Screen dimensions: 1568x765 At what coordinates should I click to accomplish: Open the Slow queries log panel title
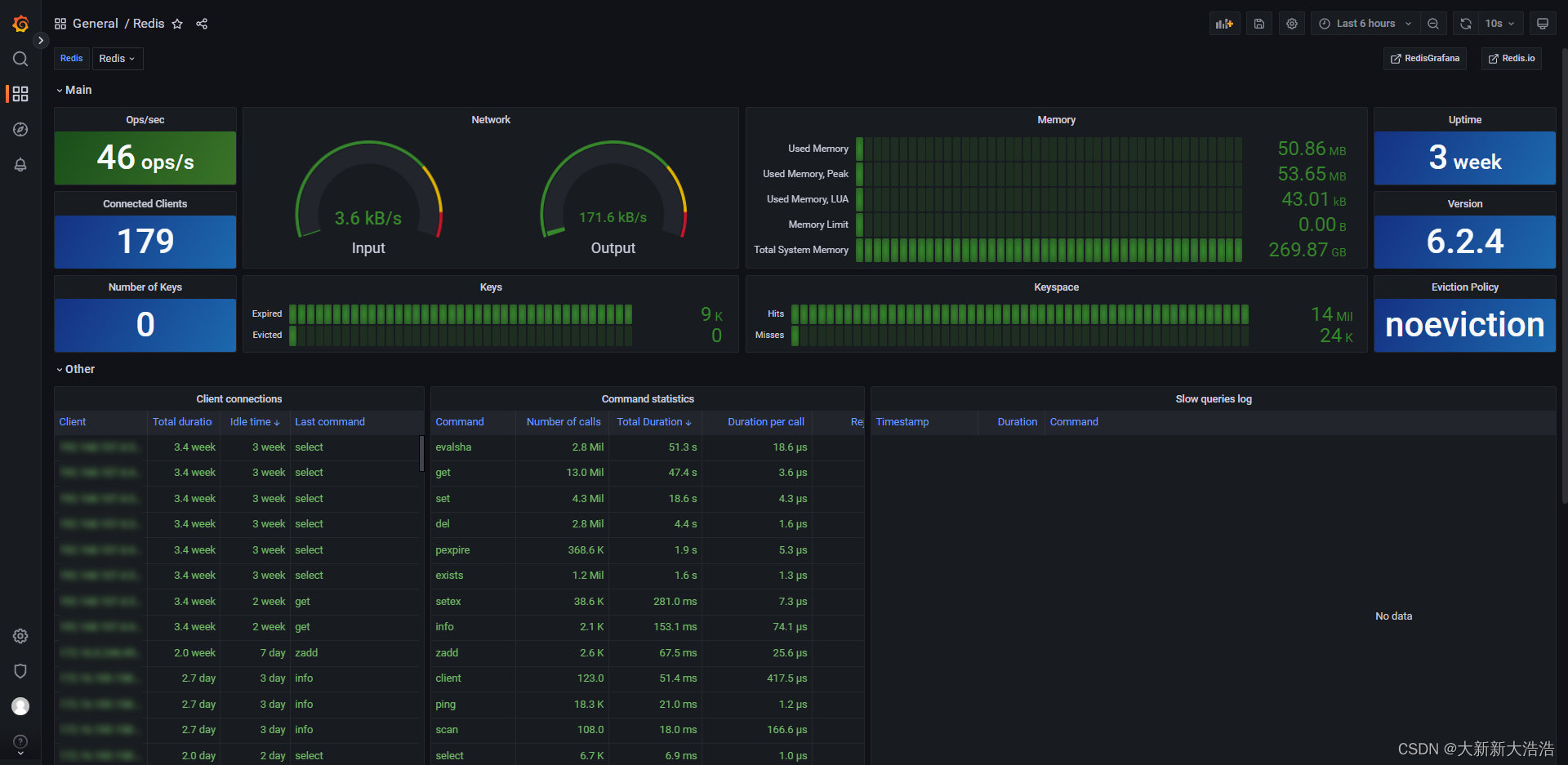(x=1214, y=399)
